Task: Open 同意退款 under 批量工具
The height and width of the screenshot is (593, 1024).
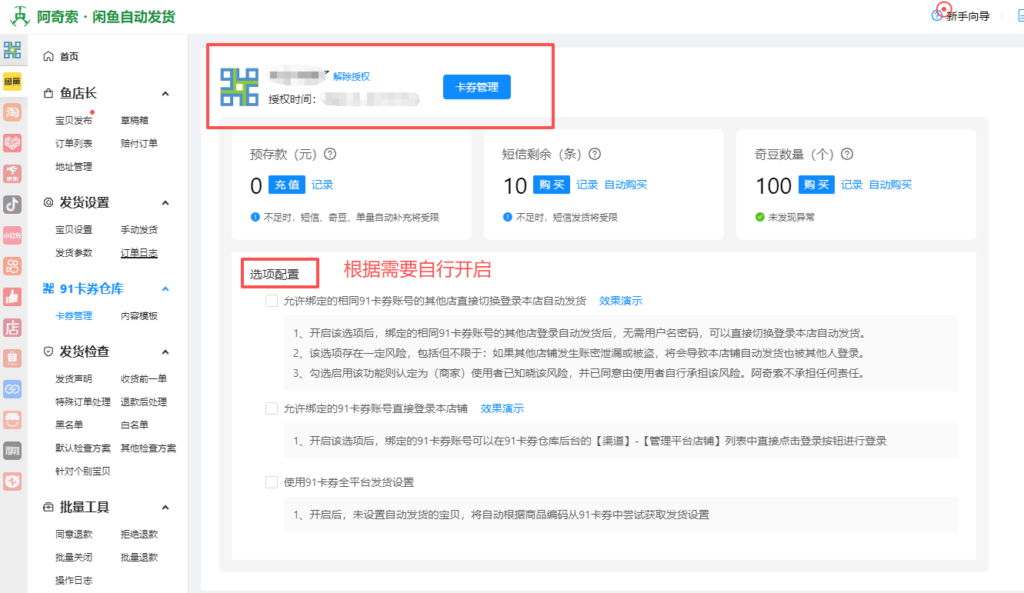Action: [74, 534]
